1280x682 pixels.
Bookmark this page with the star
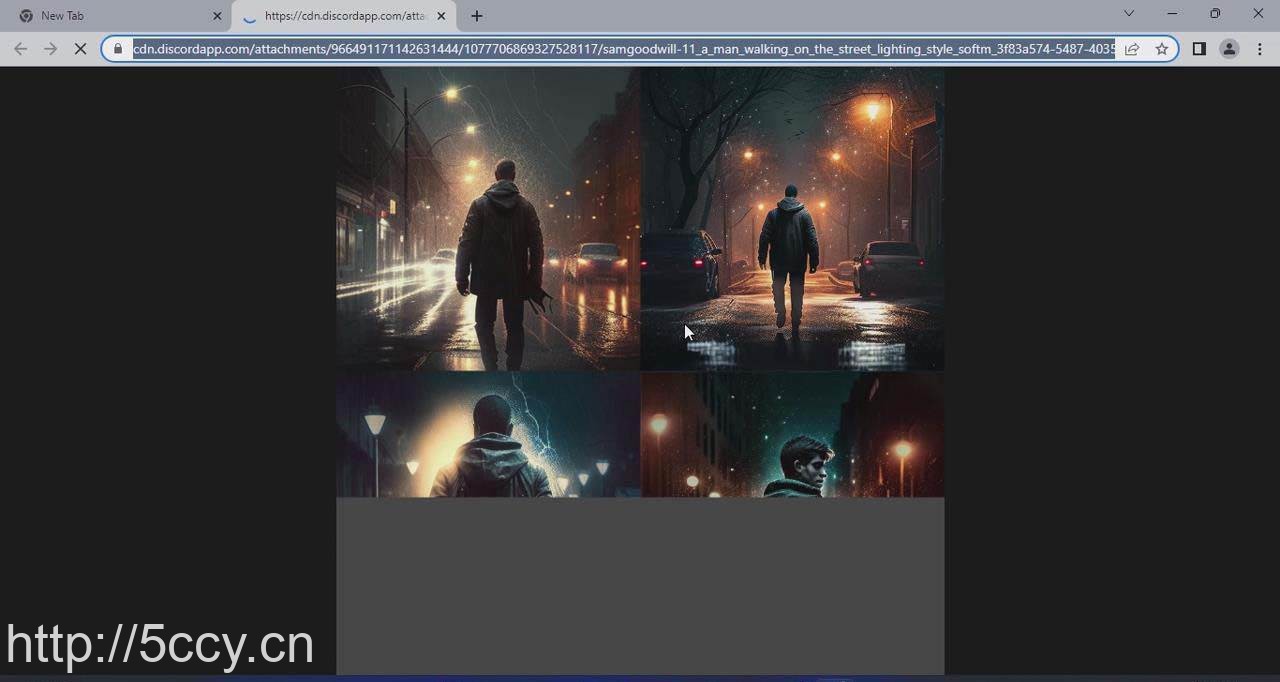click(x=1161, y=49)
